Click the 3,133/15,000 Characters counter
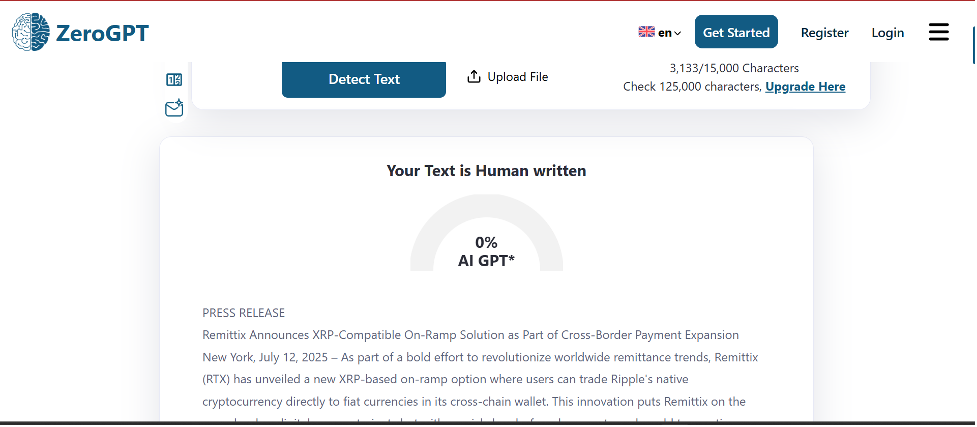The height and width of the screenshot is (427, 977). tap(734, 68)
